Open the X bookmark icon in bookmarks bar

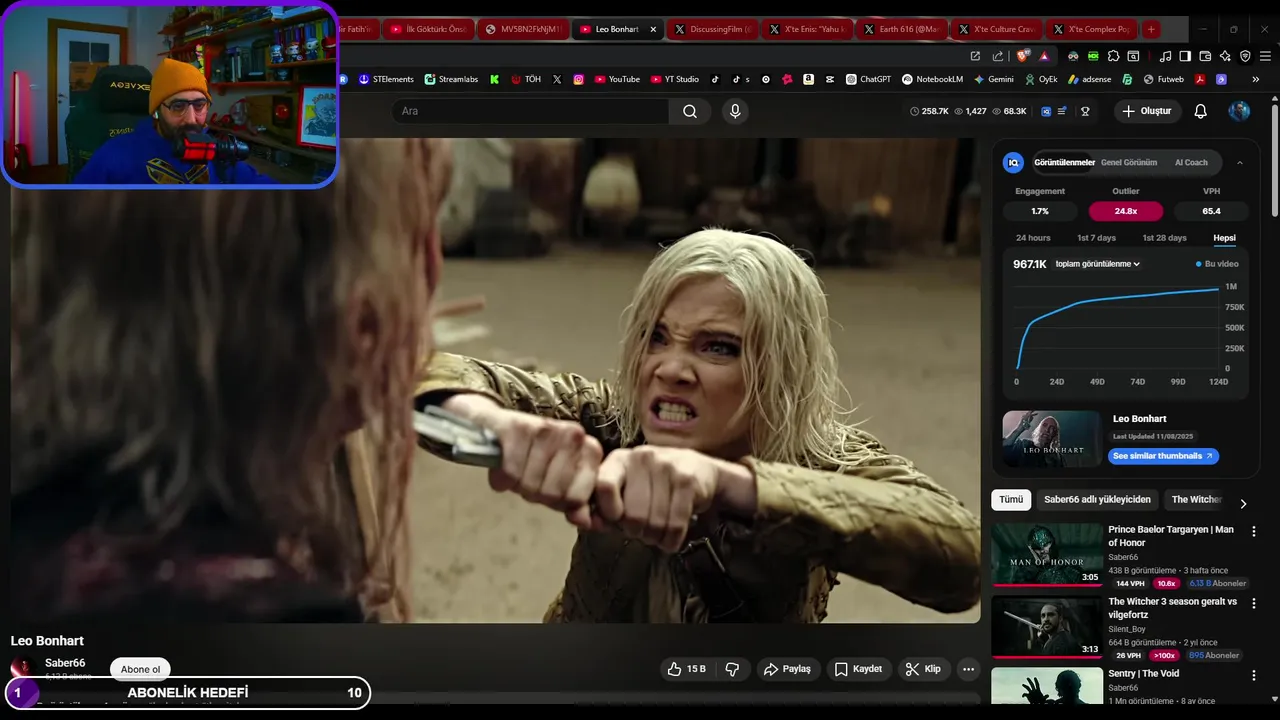click(557, 79)
